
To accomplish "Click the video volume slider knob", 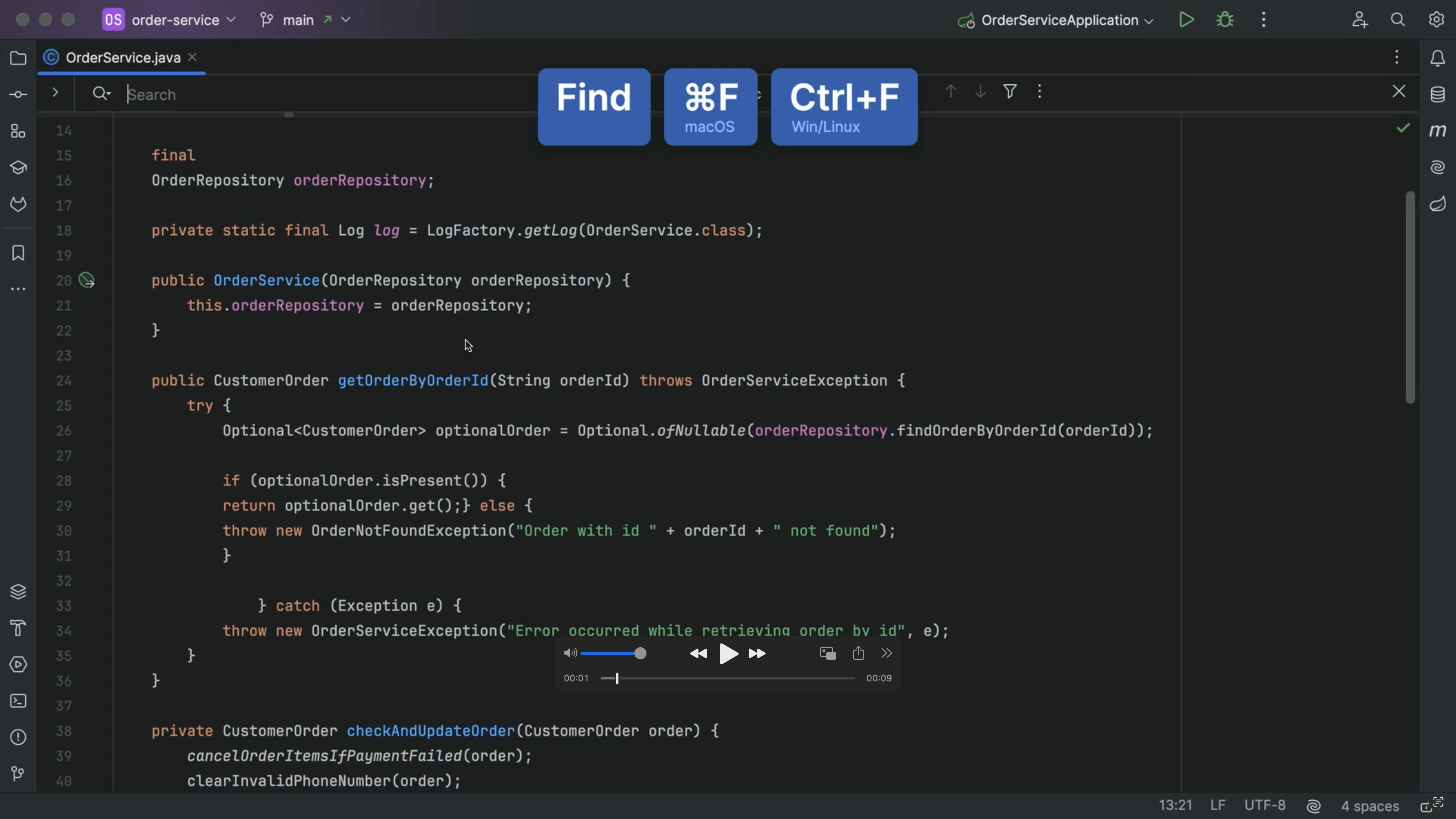I will click(x=640, y=653).
